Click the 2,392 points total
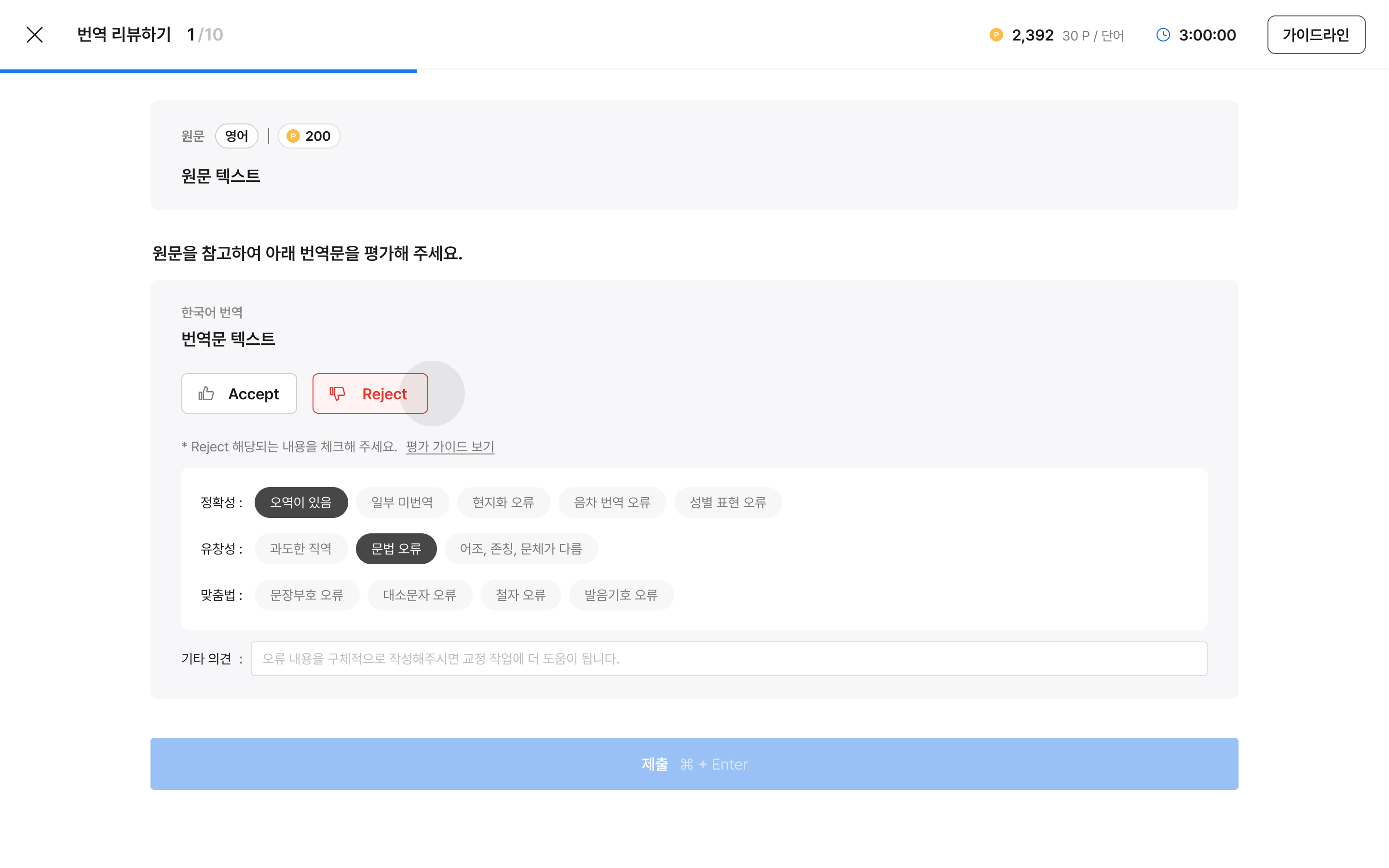The height and width of the screenshot is (868, 1389). pos(1033,35)
